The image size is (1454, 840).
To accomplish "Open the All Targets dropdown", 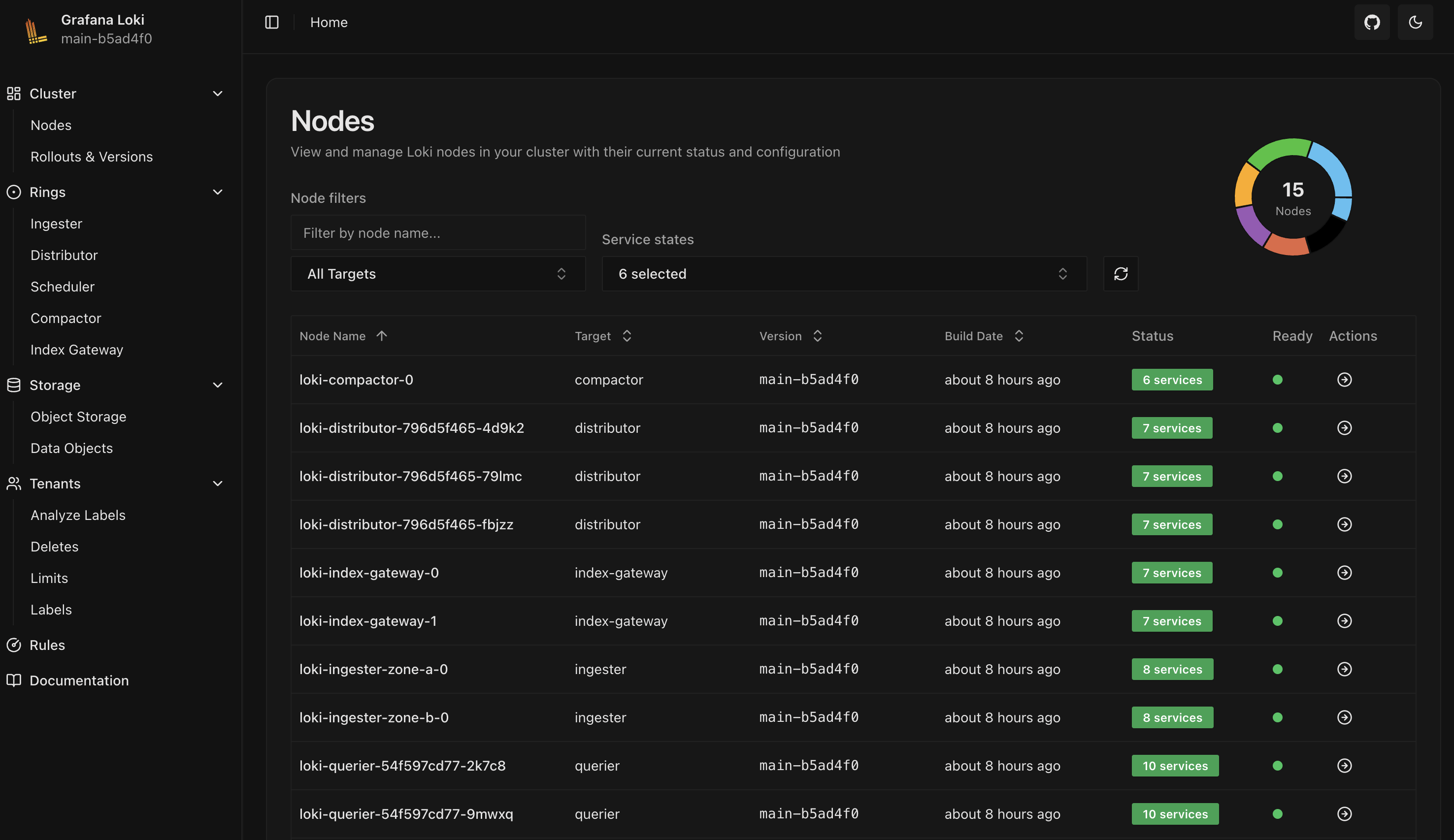I will click(437, 273).
